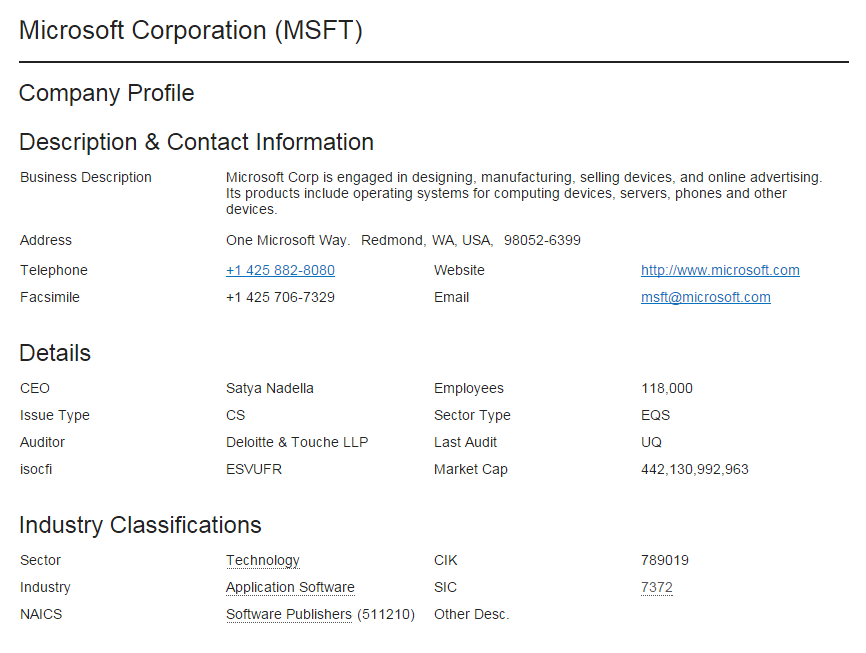866x653 pixels.
Task: Click the One Microsoft Way address text
Action: pos(288,240)
